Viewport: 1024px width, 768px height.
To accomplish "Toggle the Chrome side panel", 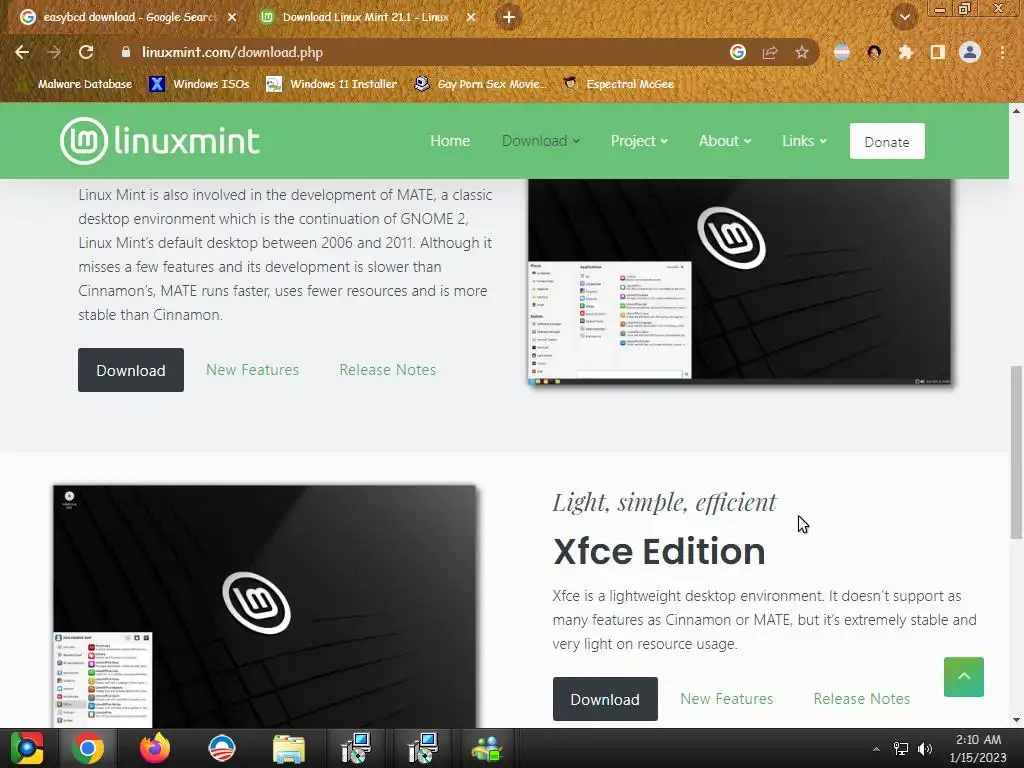I will click(x=938, y=52).
